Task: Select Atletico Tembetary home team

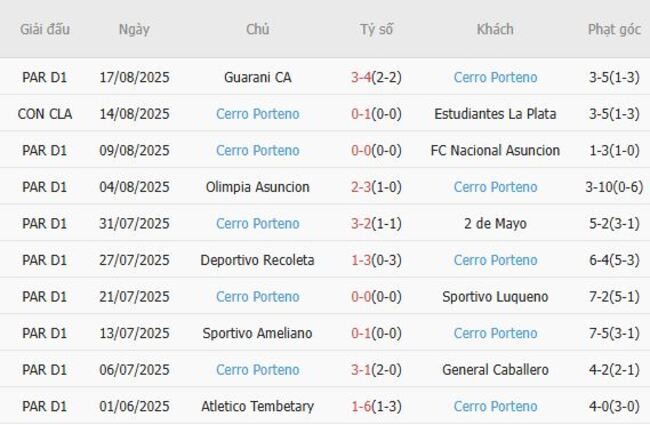Action: pos(257,406)
